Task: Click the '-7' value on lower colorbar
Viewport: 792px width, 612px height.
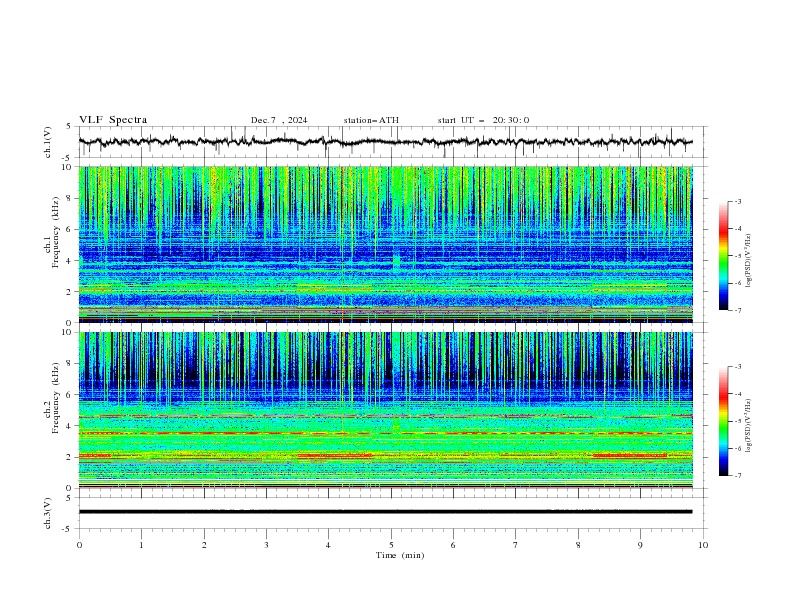Action: [737, 475]
